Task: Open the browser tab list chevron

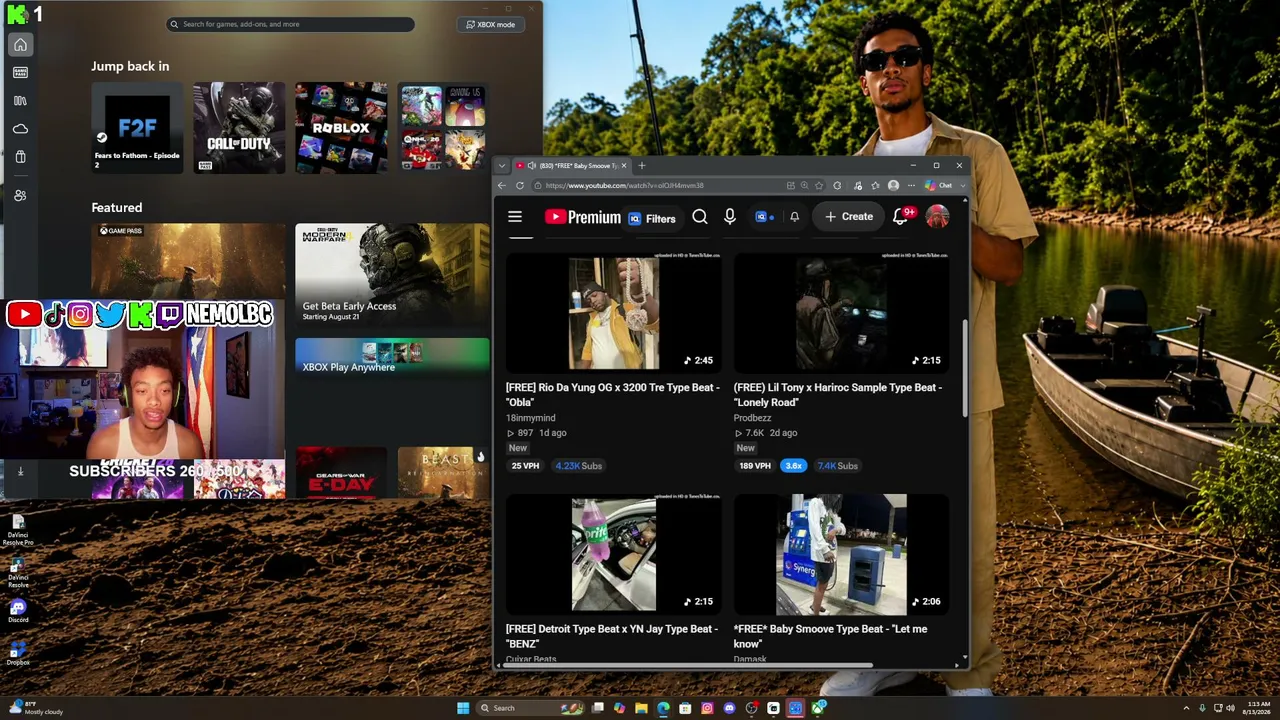Action: [502, 166]
